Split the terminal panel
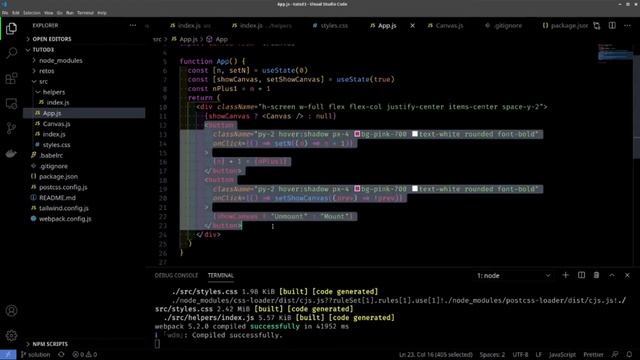Image resolution: width=640 pixels, height=360 pixels. point(581,276)
